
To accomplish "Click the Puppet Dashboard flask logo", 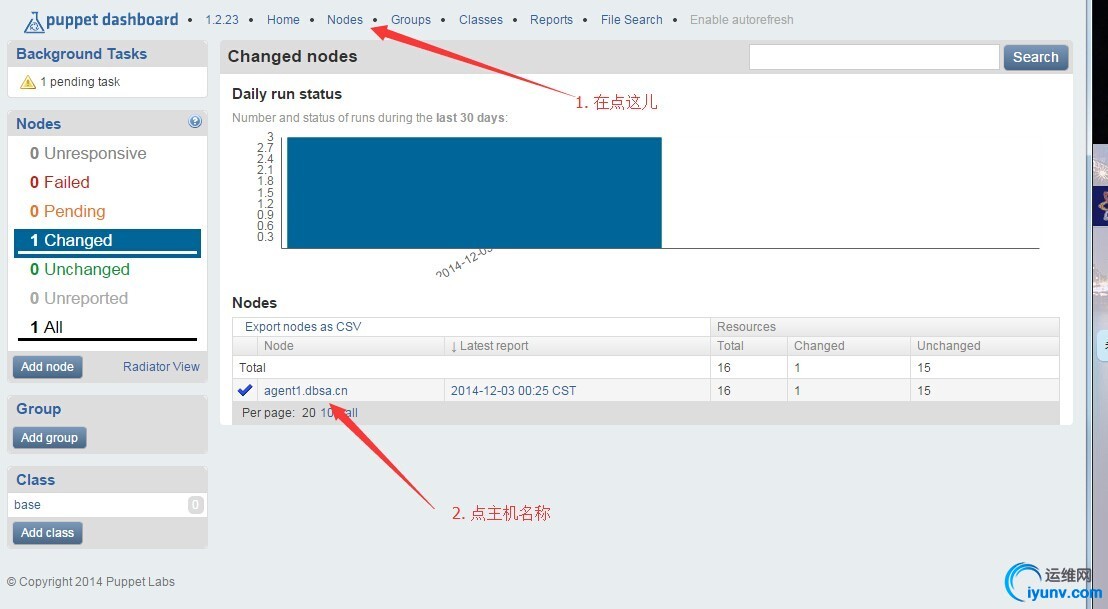I will click(x=33, y=22).
